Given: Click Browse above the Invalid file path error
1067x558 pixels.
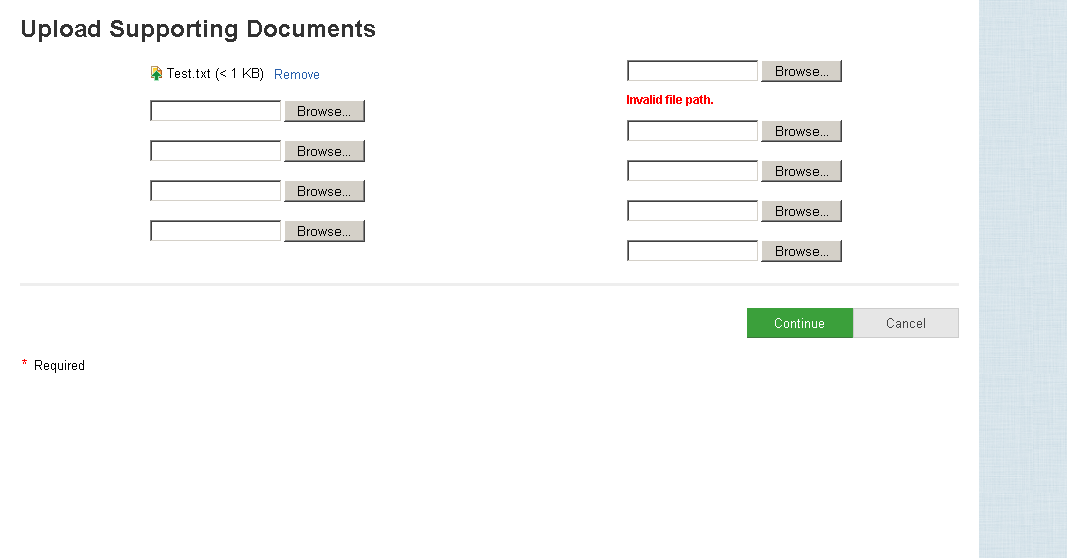Looking at the screenshot, I should tap(802, 71).
